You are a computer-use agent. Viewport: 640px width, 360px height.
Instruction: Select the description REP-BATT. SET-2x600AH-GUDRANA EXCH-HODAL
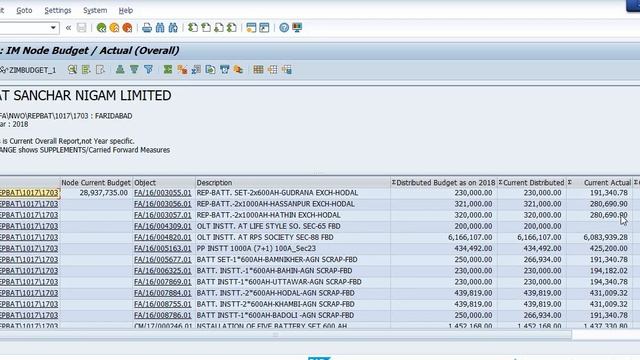tap(277, 193)
